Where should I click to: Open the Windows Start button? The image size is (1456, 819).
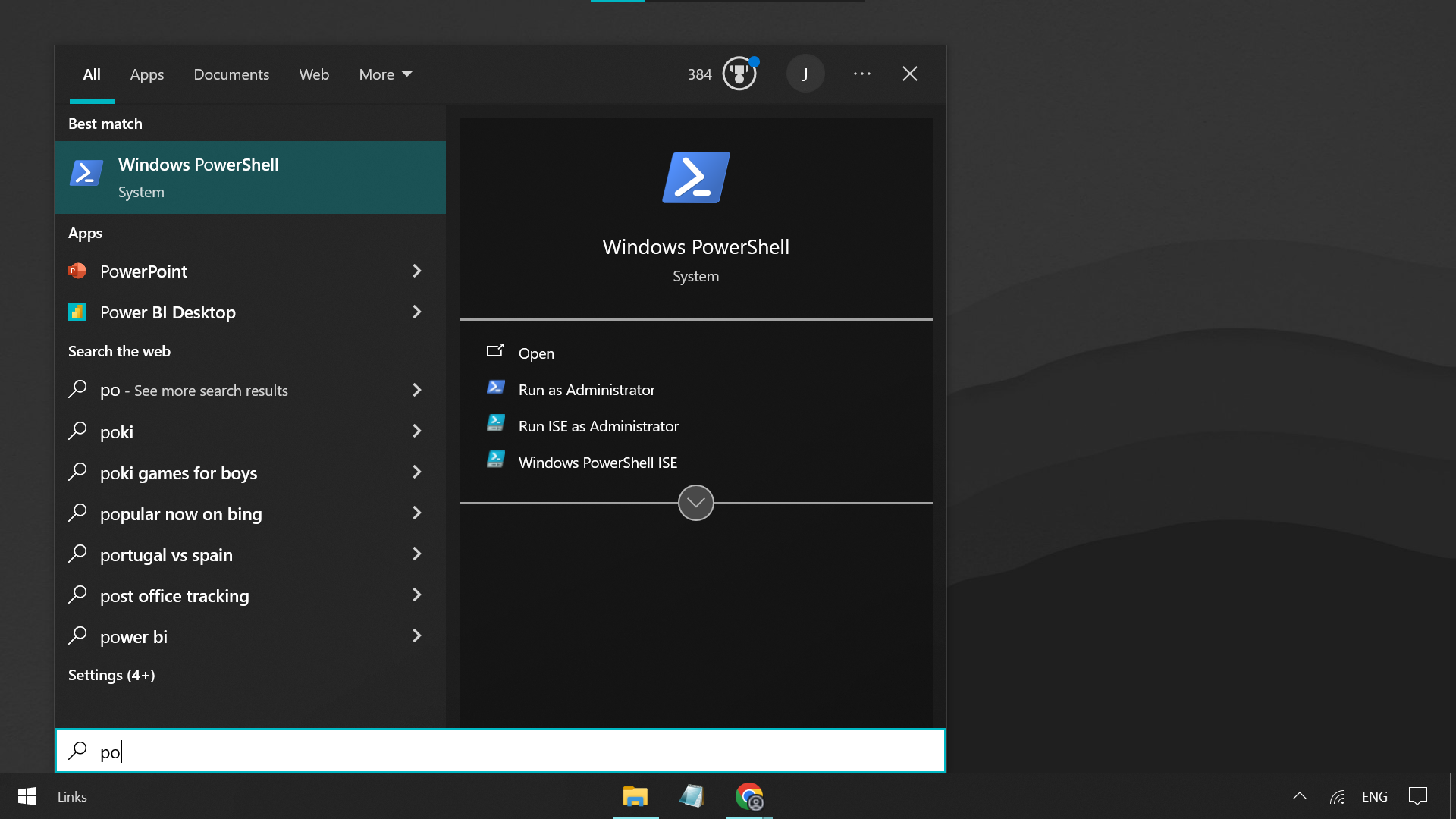[x=27, y=796]
